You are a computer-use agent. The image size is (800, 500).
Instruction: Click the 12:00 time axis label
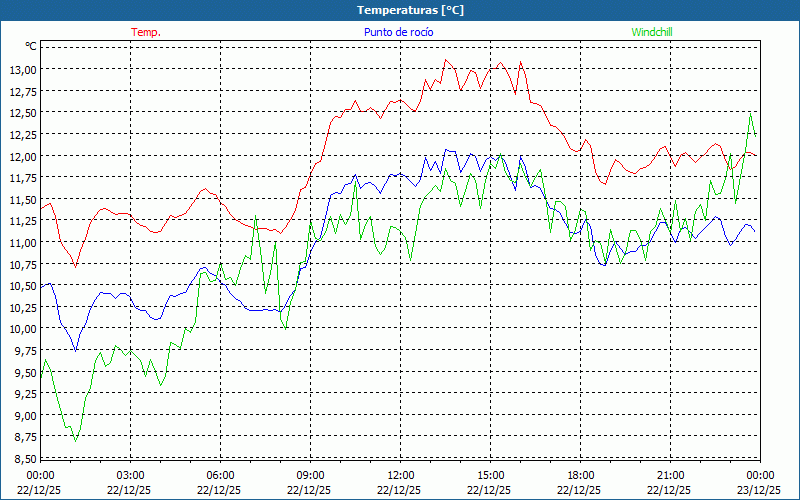(401, 476)
